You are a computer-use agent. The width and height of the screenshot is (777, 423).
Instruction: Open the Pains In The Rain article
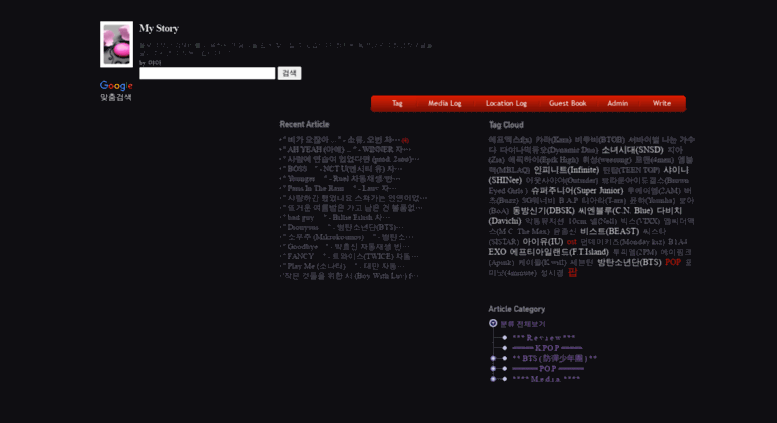click(339, 188)
